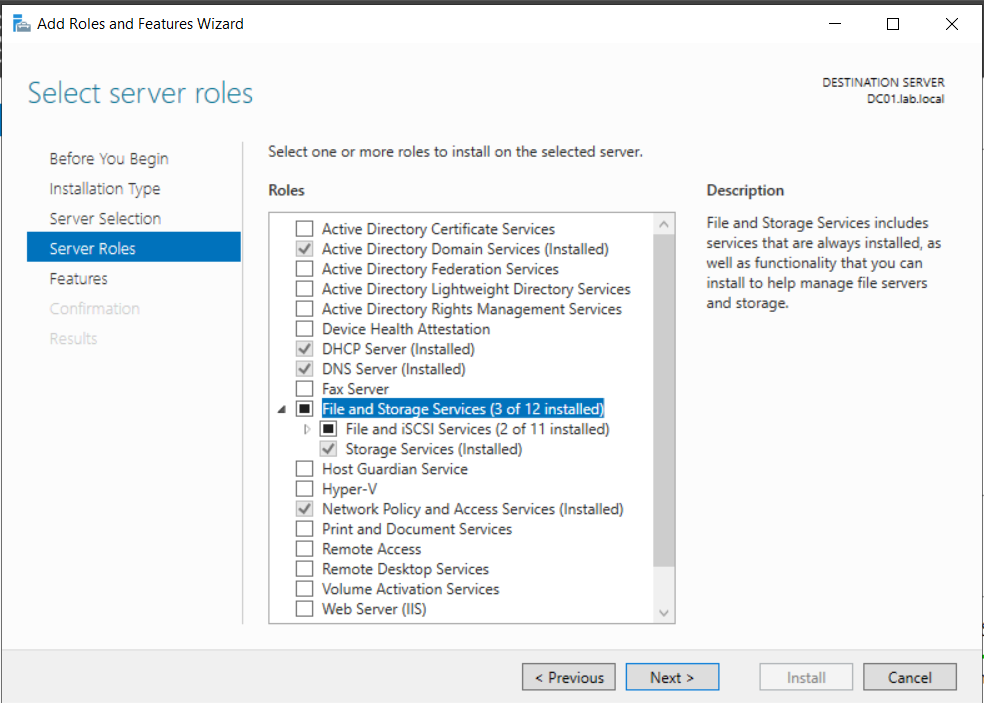The height and width of the screenshot is (703, 984).
Task: Cancel the wizard
Action: point(909,677)
